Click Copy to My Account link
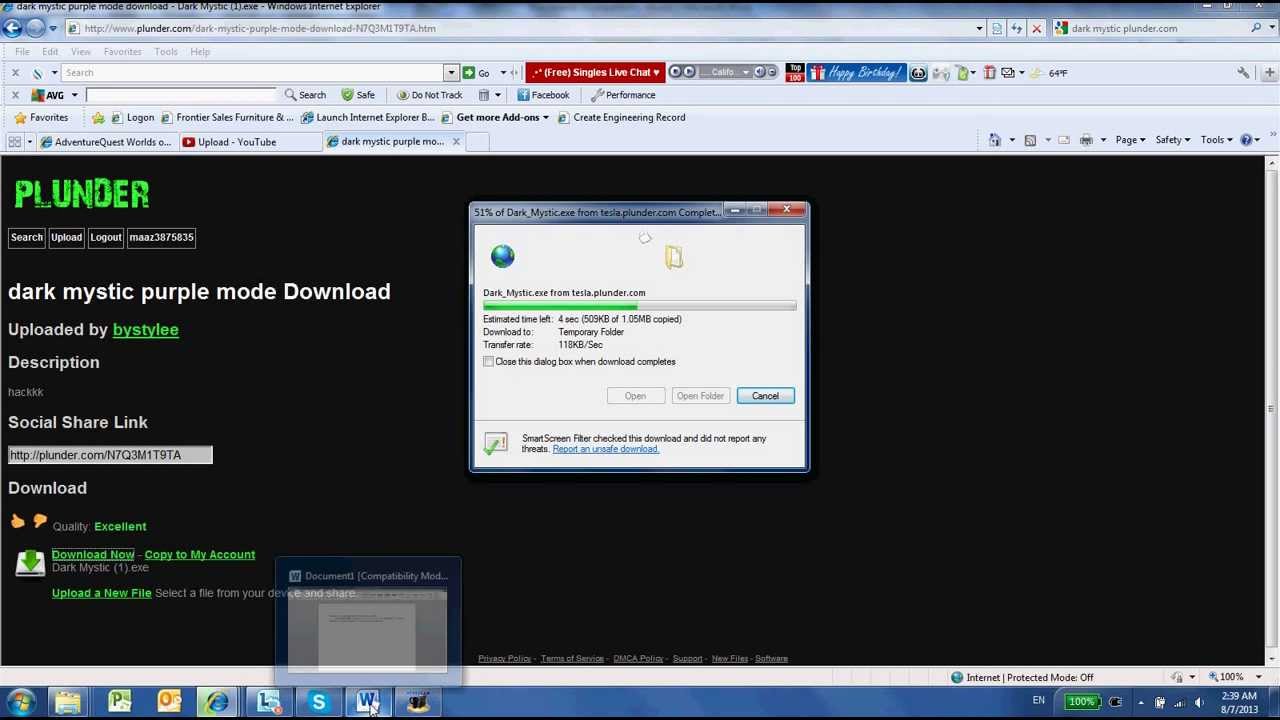The height and width of the screenshot is (720, 1280). (200, 554)
